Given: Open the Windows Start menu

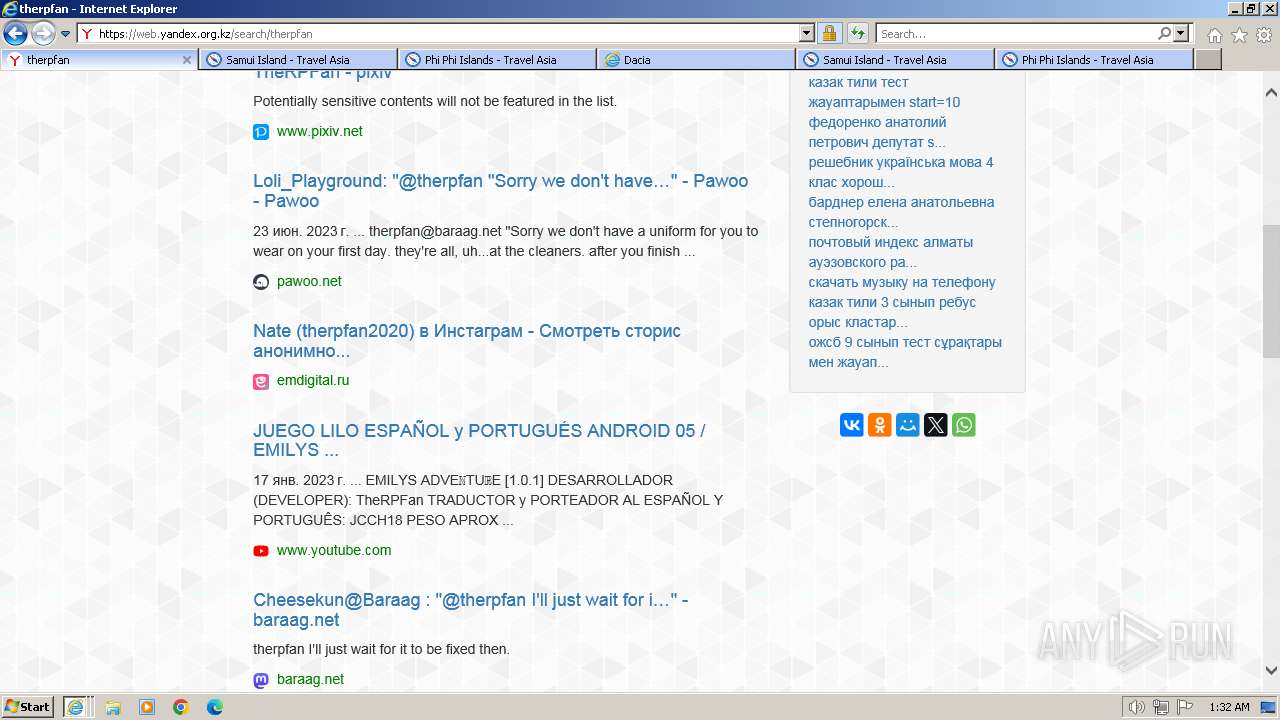Looking at the screenshot, I should (x=28, y=707).
